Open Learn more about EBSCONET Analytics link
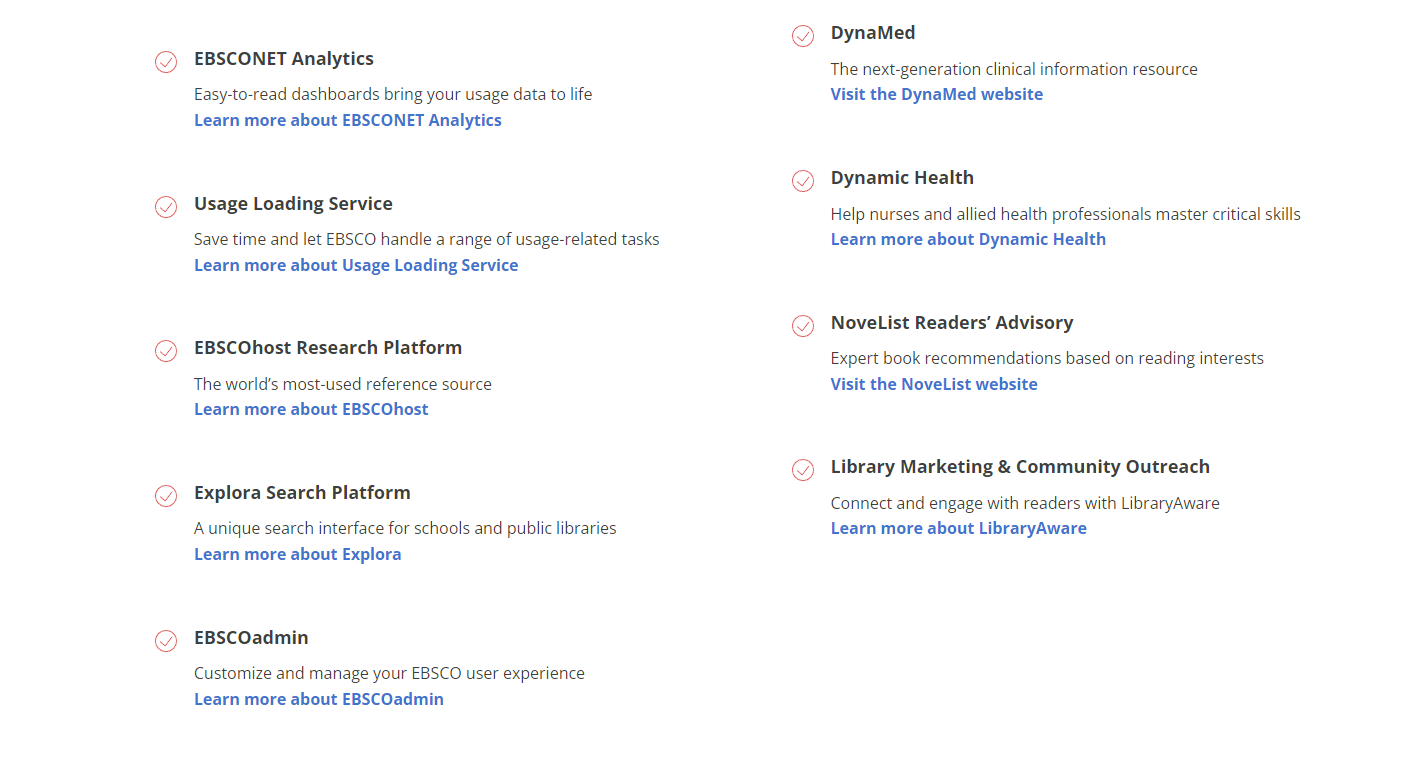The width and height of the screenshot is (1406, 771). (348, 120)
